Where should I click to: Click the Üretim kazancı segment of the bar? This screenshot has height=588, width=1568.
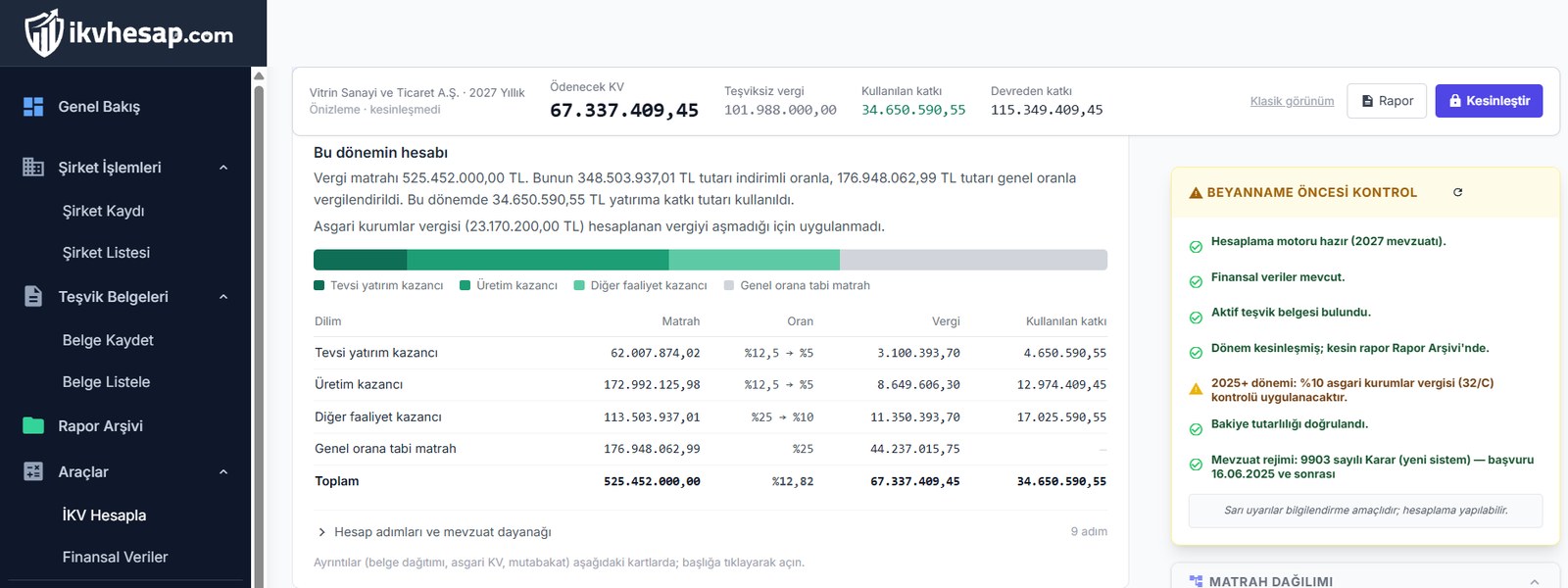[x=538, y=260]
